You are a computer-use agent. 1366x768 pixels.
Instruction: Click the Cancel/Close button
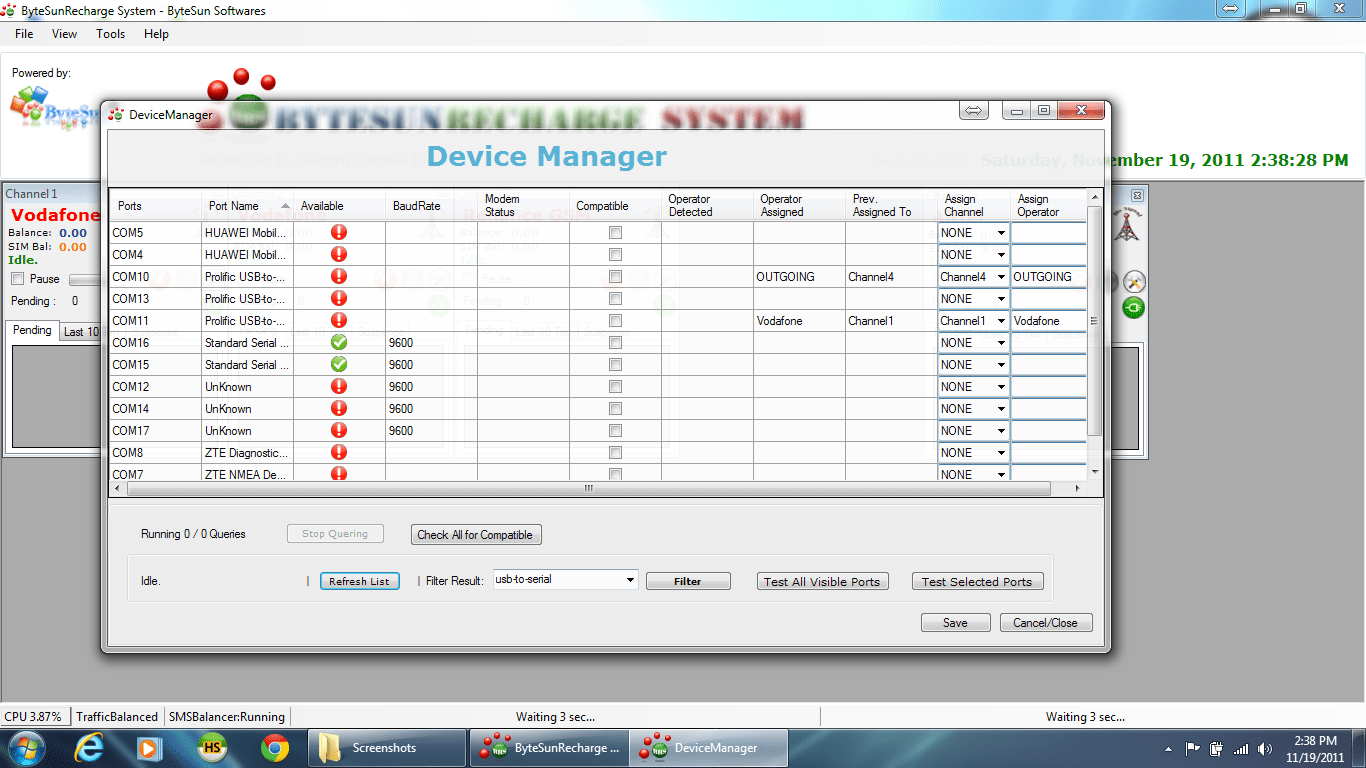[1046, 623]
